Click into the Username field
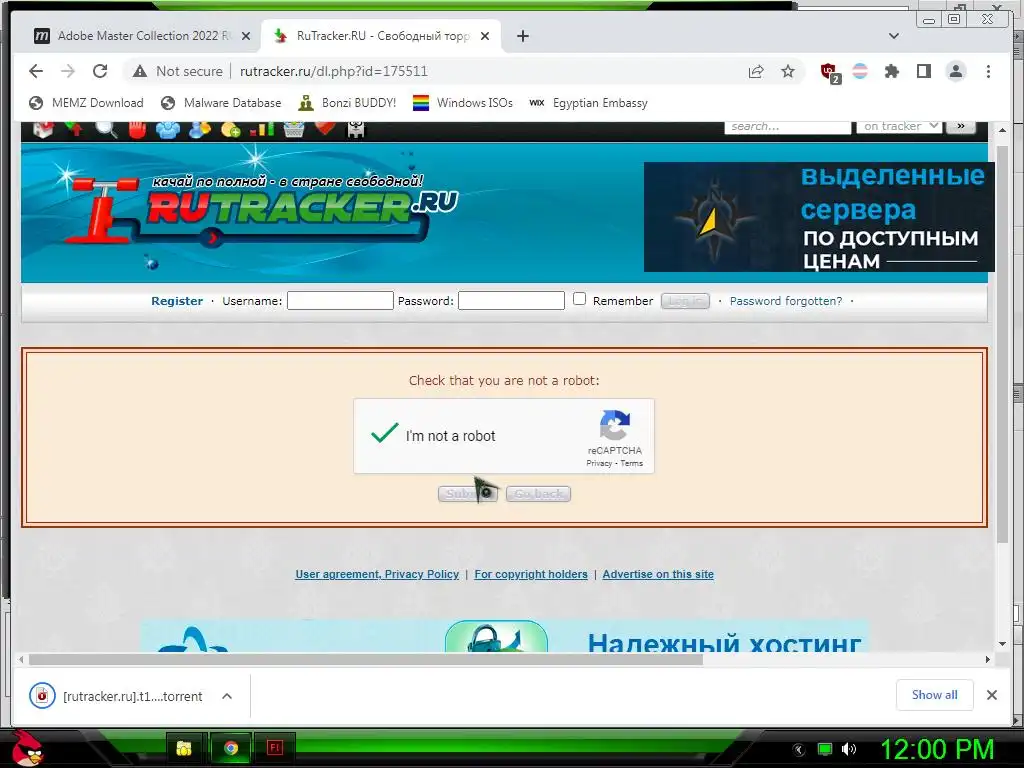This screenshot has width=1024, height=768. tap(340, 300)
